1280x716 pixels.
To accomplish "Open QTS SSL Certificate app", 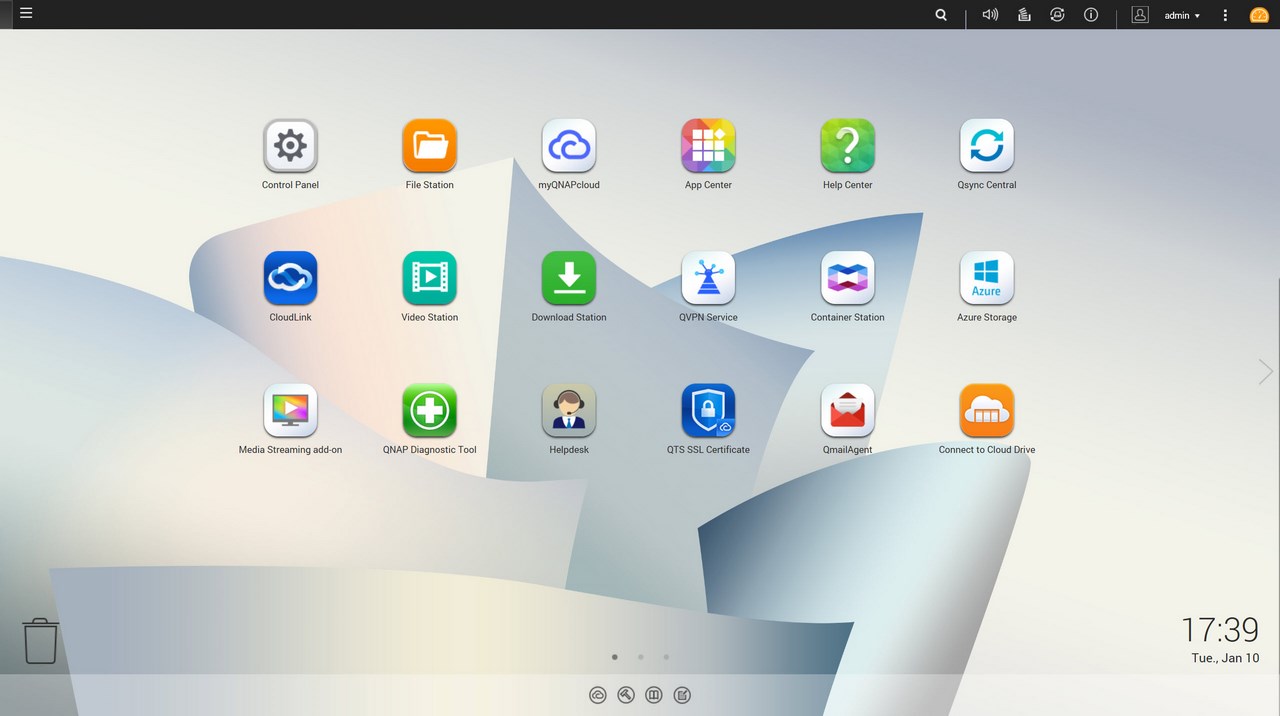I will 708,411.
